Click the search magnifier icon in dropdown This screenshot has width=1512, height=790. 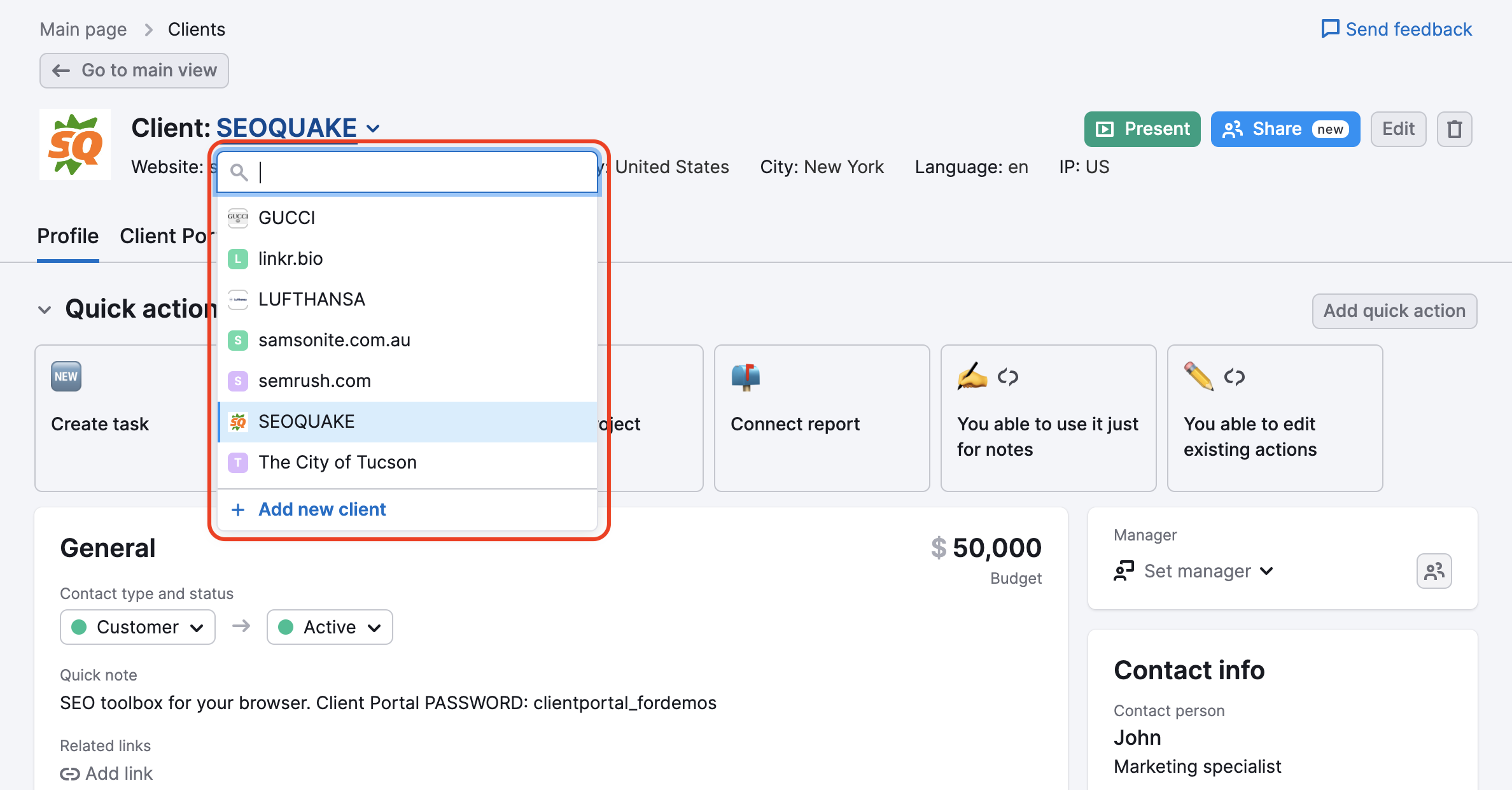[x=239, y=172]
